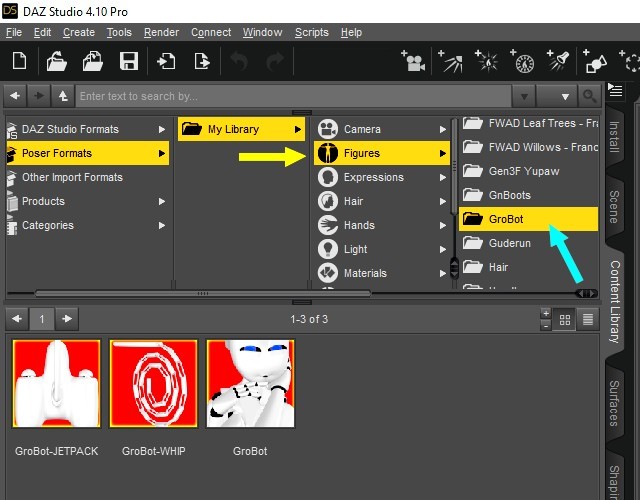Open the Render menu
This screenshot has width=640, height=500.
(x=161, y=32)
